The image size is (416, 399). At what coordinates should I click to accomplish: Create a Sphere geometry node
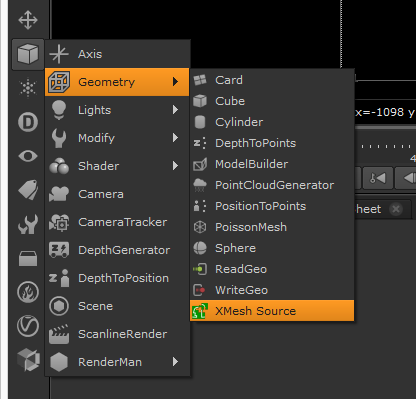272,248
